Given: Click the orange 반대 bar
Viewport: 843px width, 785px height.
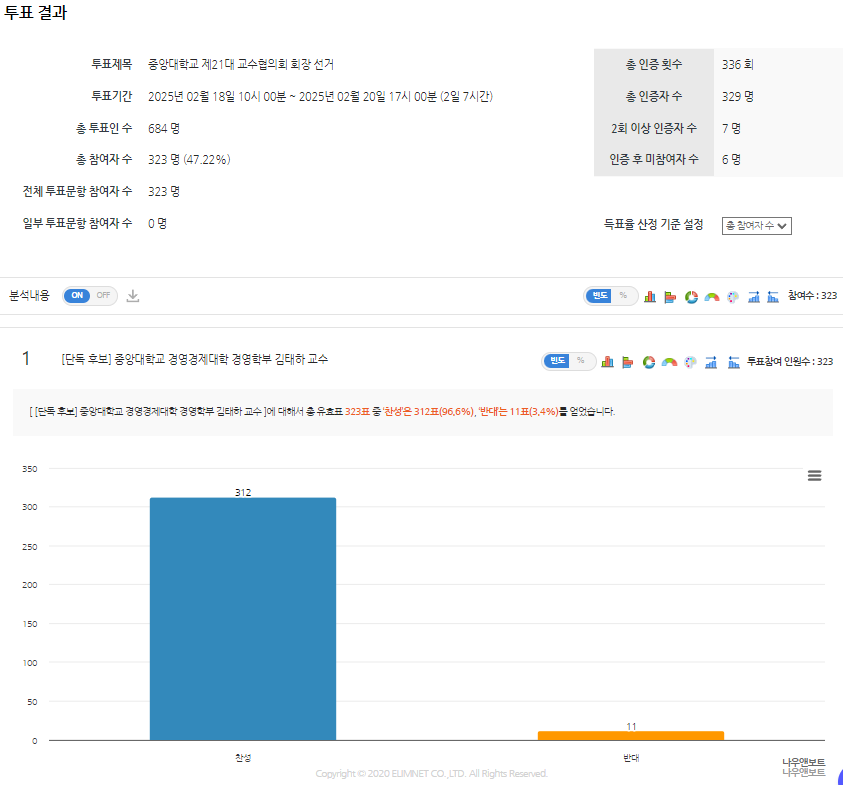Looking at the screenshot, I should (630, 735).
